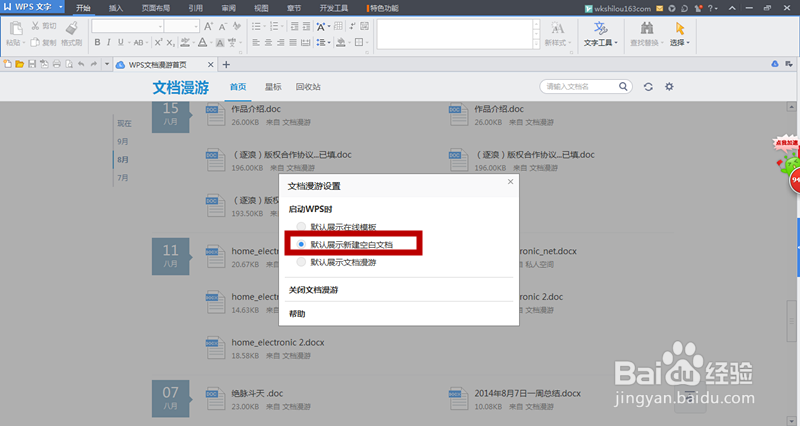Screen dimensions: 800x426
Task: Apply Underline formatting
Action: [120, 42]
